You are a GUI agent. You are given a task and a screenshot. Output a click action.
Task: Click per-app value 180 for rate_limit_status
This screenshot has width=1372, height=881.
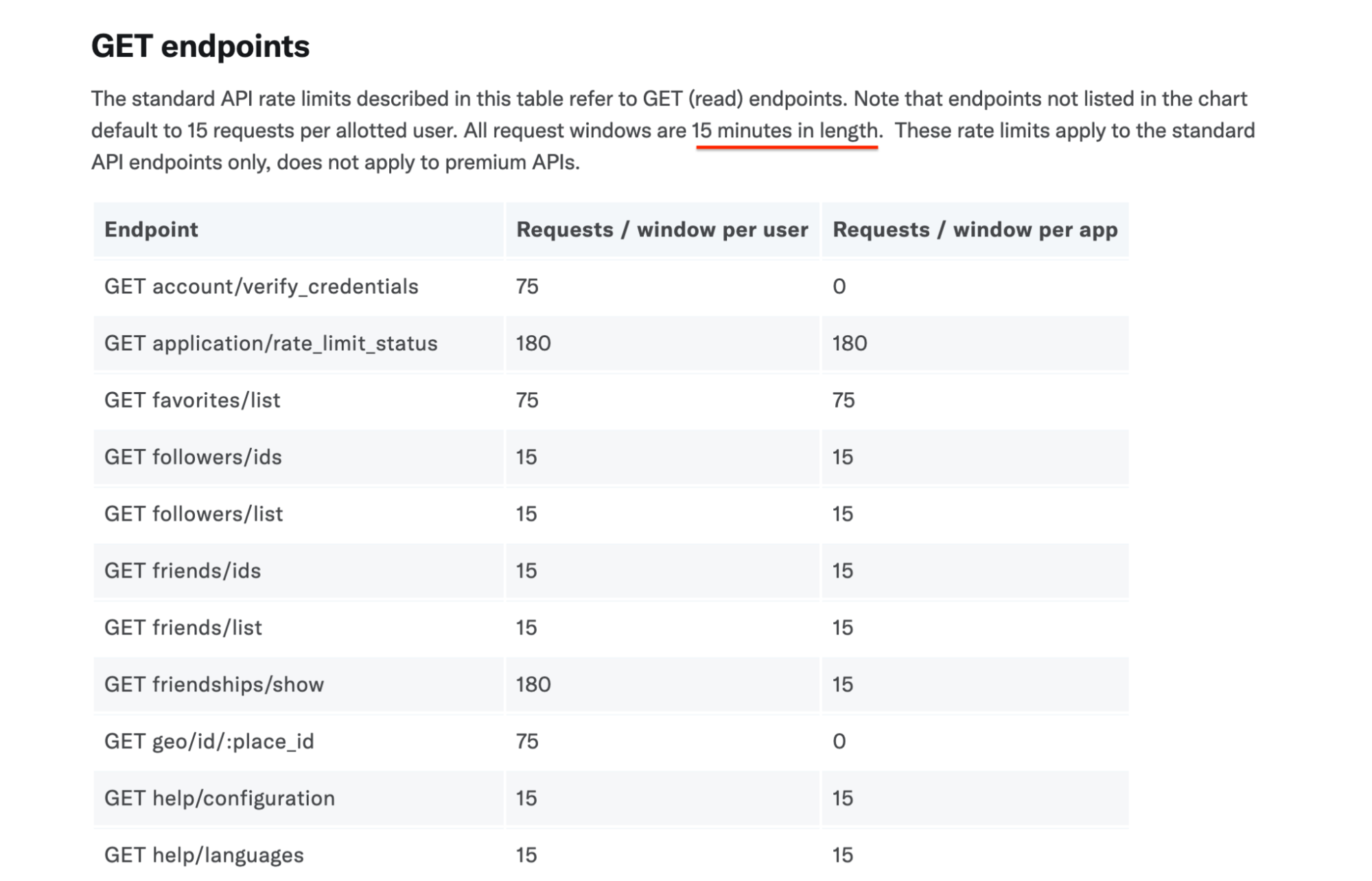pos(850,343)
